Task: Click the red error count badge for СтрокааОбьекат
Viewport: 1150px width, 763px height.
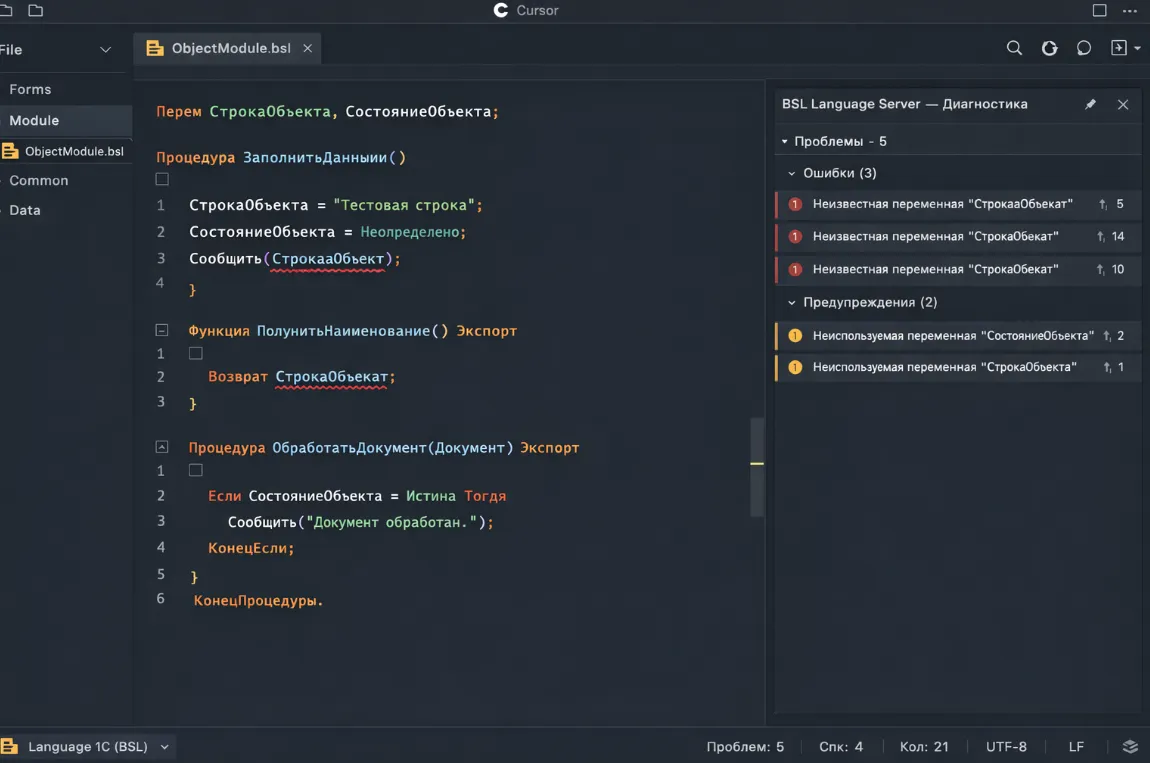Action: [x=795, y=204]
